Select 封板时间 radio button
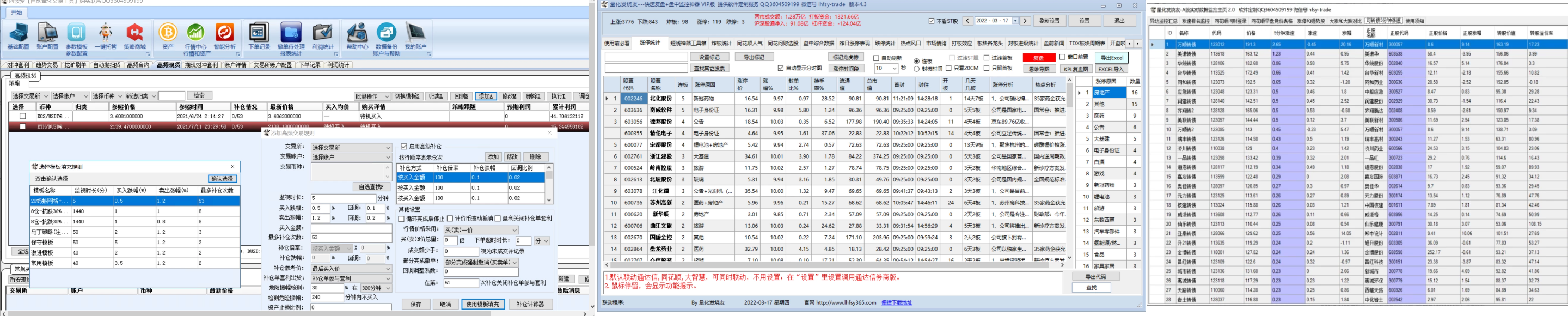Image resolution: width=1568 pixels, height=327 pixels. point(917,69)
